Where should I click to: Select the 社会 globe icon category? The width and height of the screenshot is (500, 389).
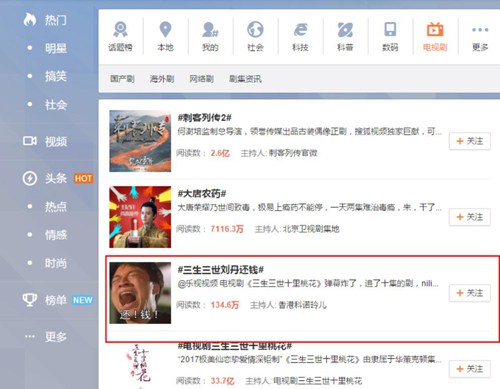[255, 36]
